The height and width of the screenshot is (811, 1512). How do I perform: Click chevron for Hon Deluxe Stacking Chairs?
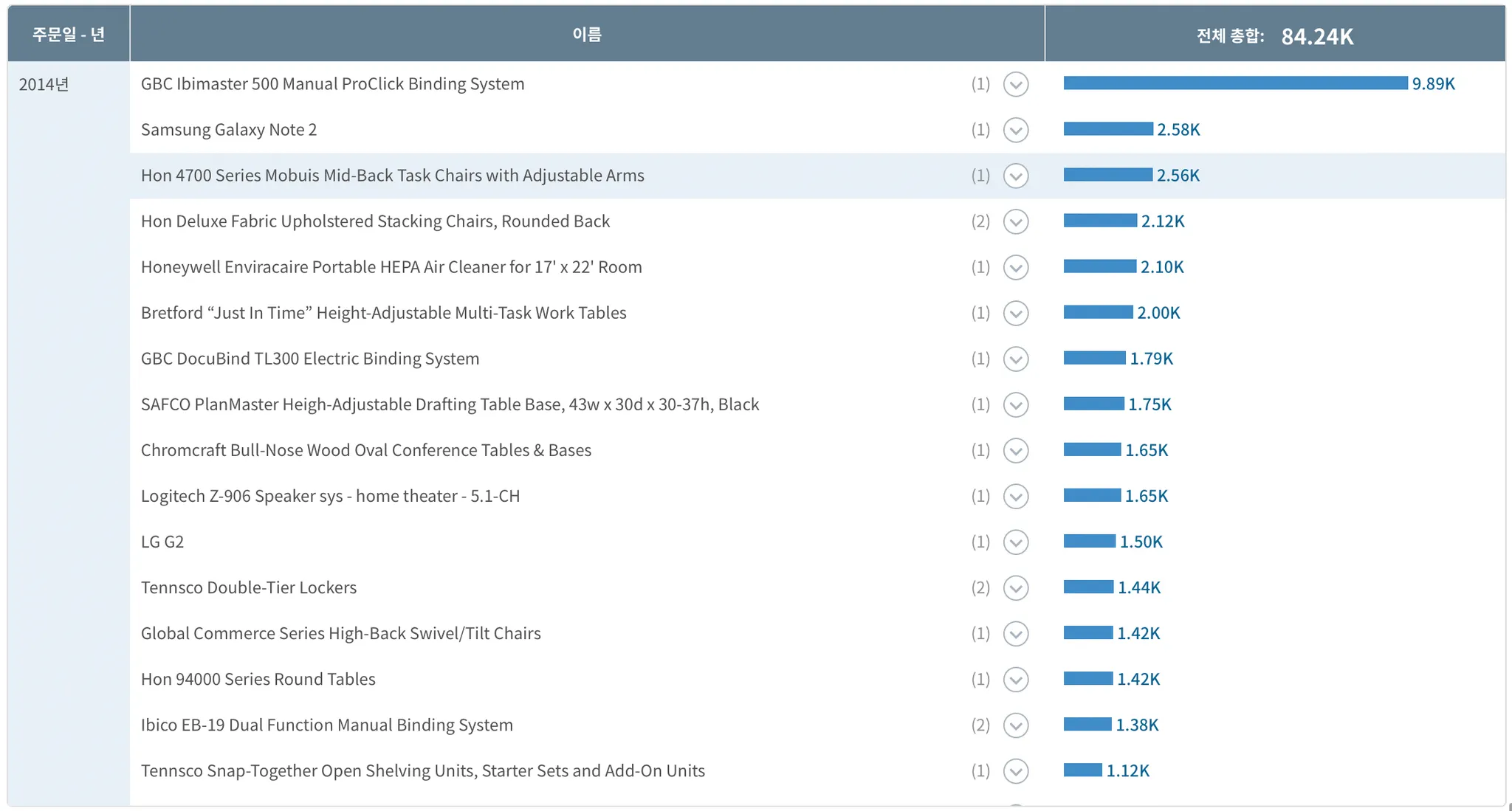click(1016, 221)
